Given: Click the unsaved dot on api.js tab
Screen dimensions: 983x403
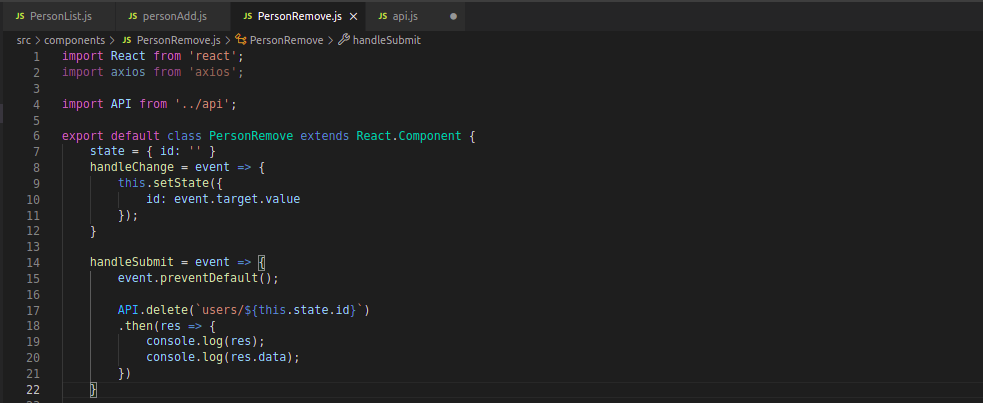Looking at the screenshot, I should (x=453, y=16).
